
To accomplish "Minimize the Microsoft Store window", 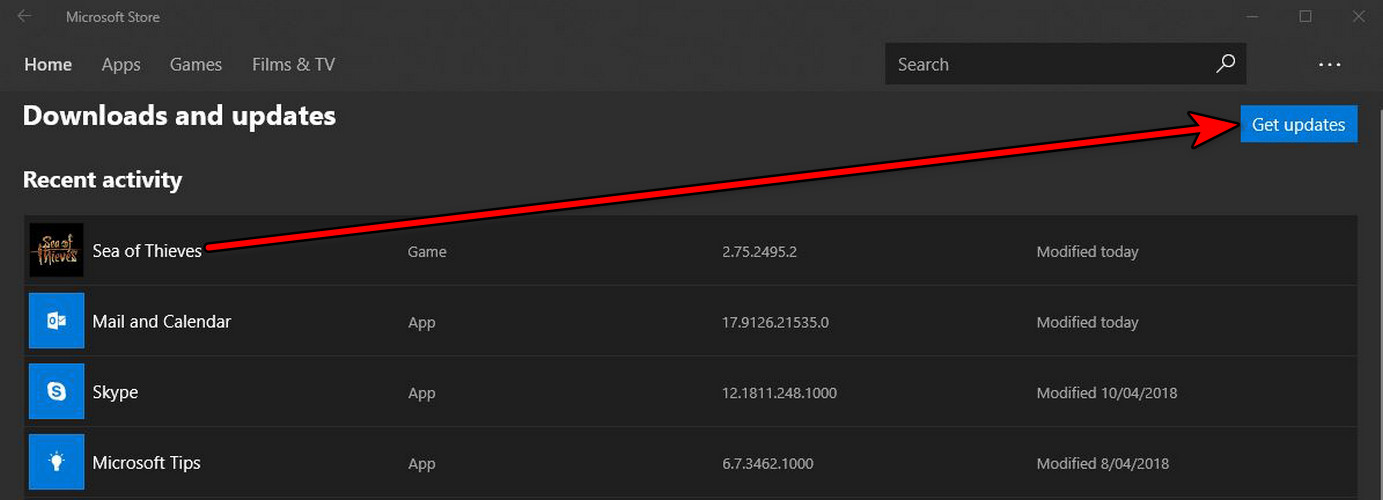I will pyautogui.click(x=1254, y=16).
